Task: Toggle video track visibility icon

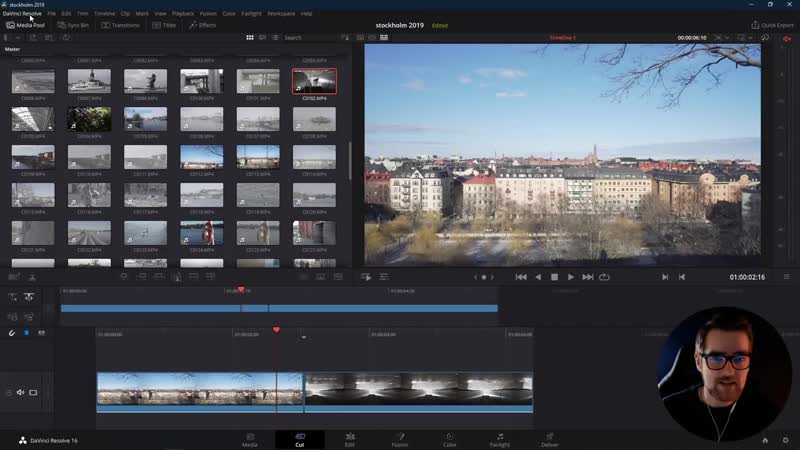Action: 33,392
